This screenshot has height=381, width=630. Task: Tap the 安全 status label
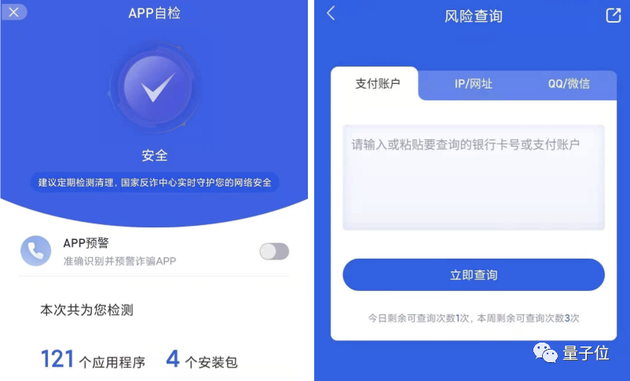(x=155, y=156)
